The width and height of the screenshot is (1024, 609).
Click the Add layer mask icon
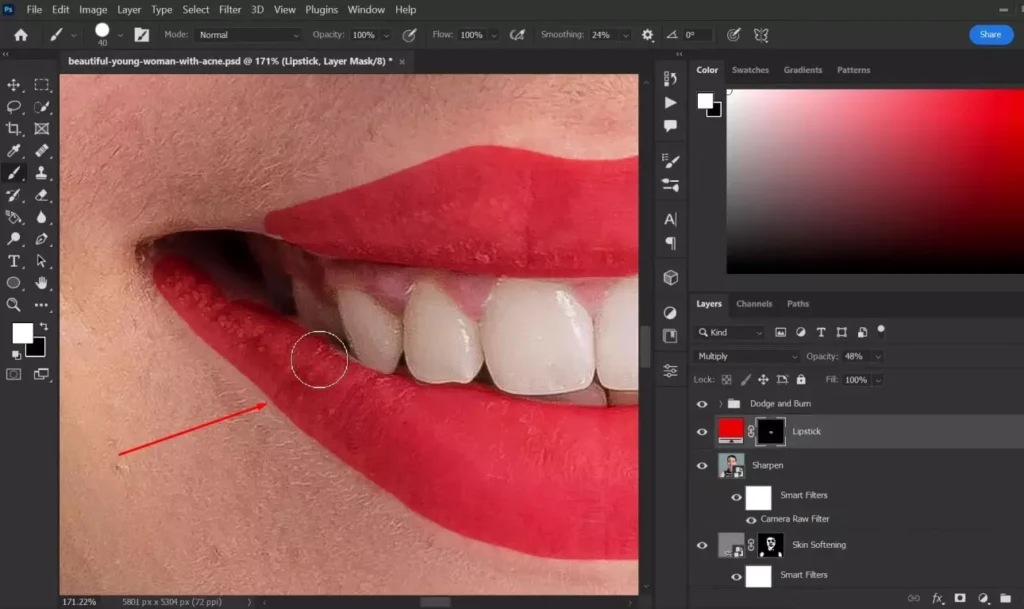(x=960, y=598)
